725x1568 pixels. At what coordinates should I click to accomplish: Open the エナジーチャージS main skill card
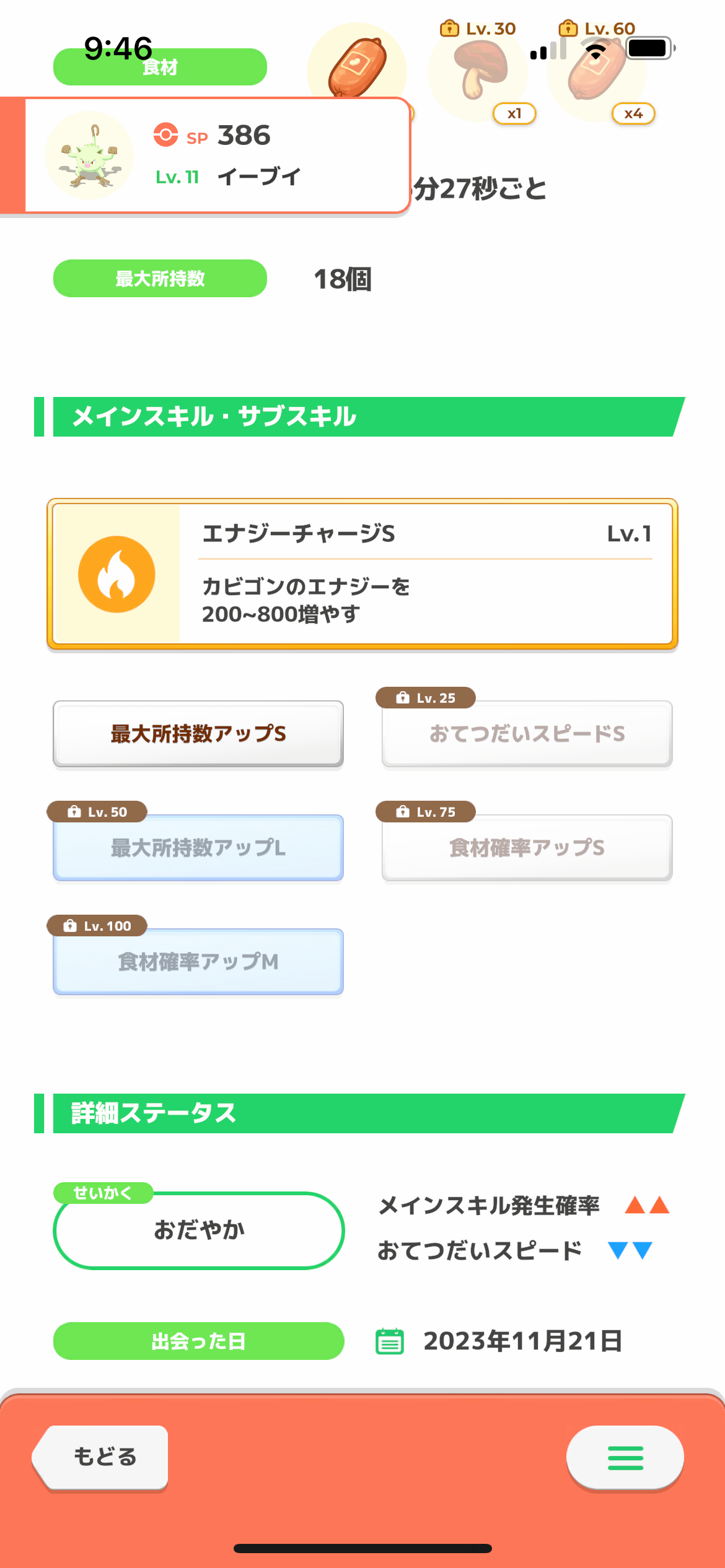point(362,574)
